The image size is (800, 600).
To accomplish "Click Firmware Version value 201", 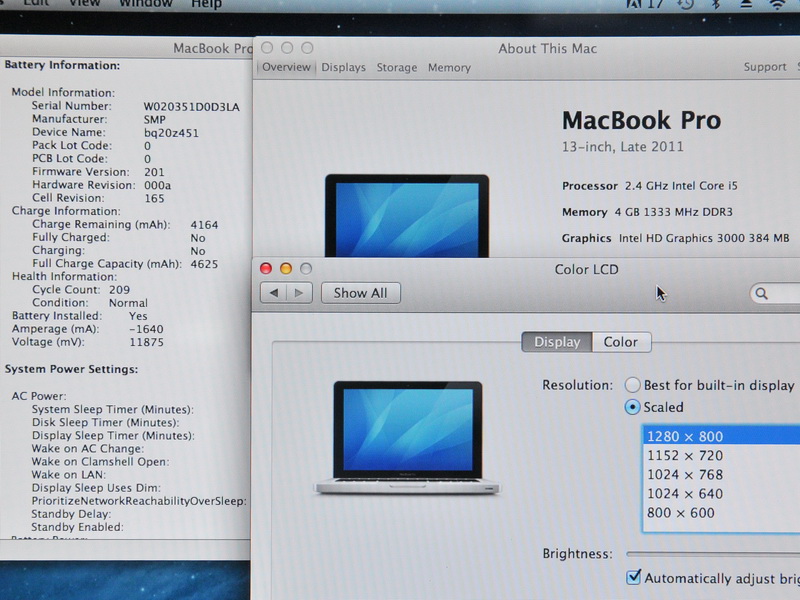I will (154, 172).
